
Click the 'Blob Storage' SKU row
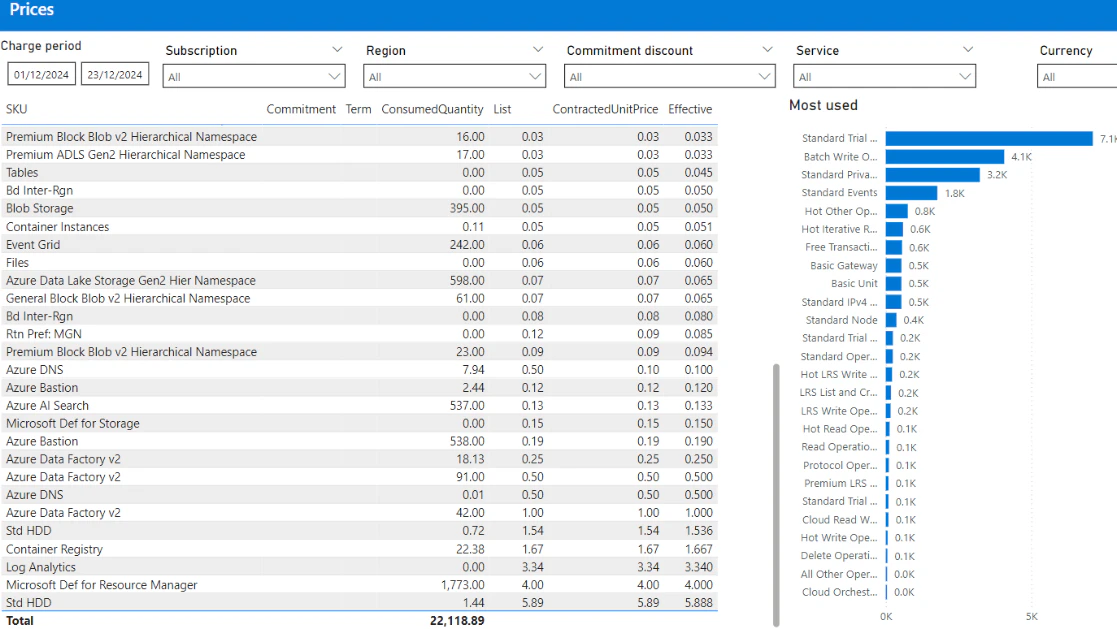pyautogui.click(x=359, y=208)
